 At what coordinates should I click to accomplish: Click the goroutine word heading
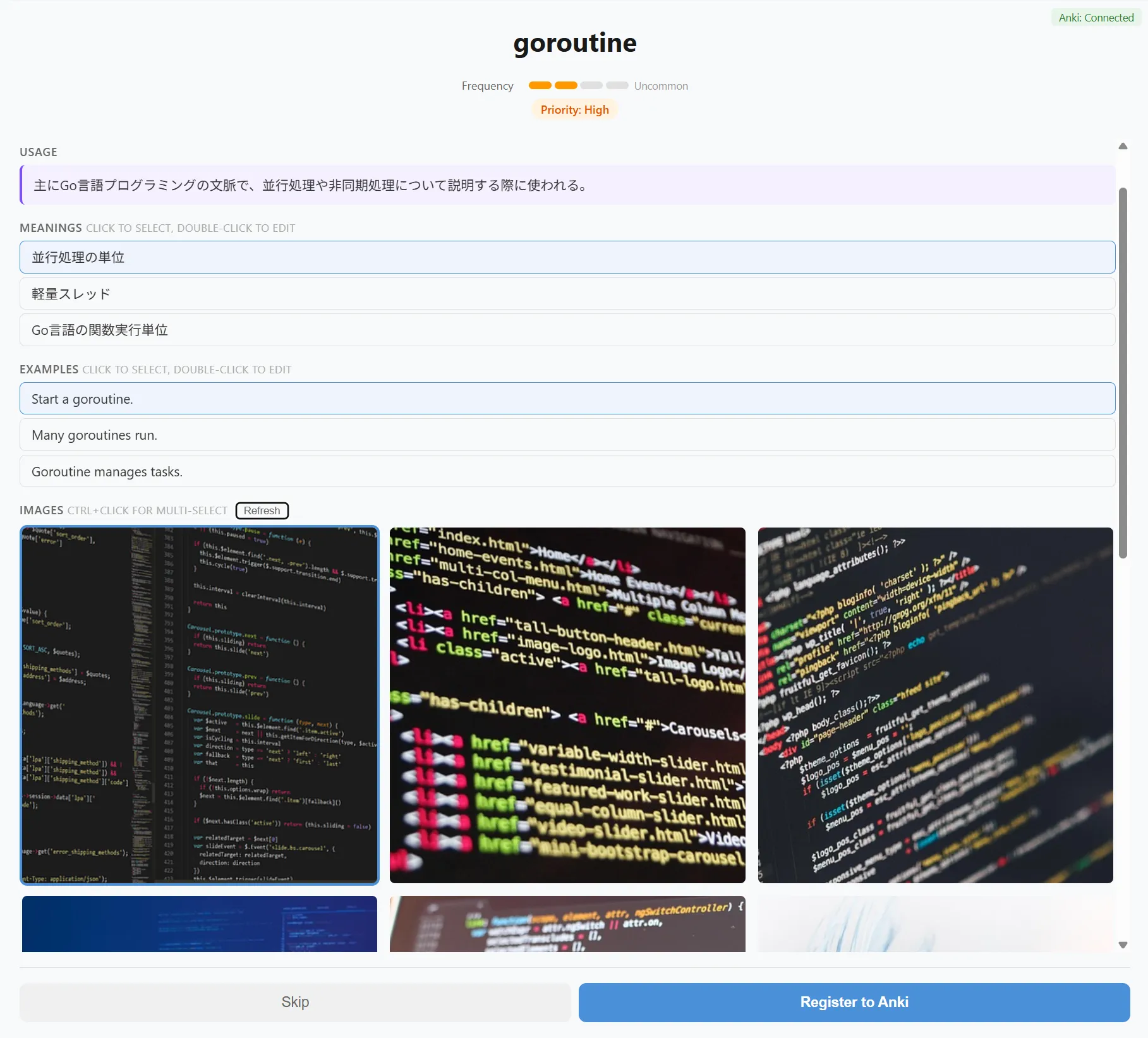(575, 43)
